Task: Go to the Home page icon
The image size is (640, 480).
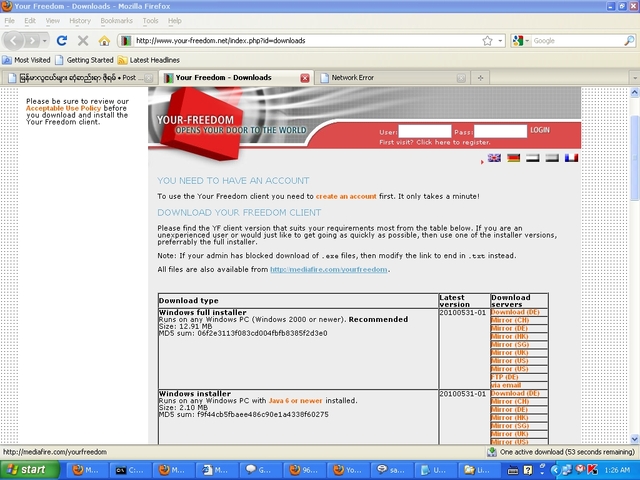Action: pos(104,40)
